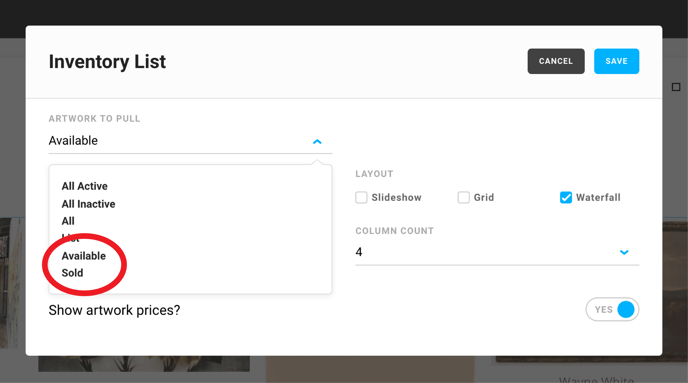Screen dimensions: 688x383
Task: Click the Waterfall layout label
Action: pyautogui.click(x=598, y=197)
